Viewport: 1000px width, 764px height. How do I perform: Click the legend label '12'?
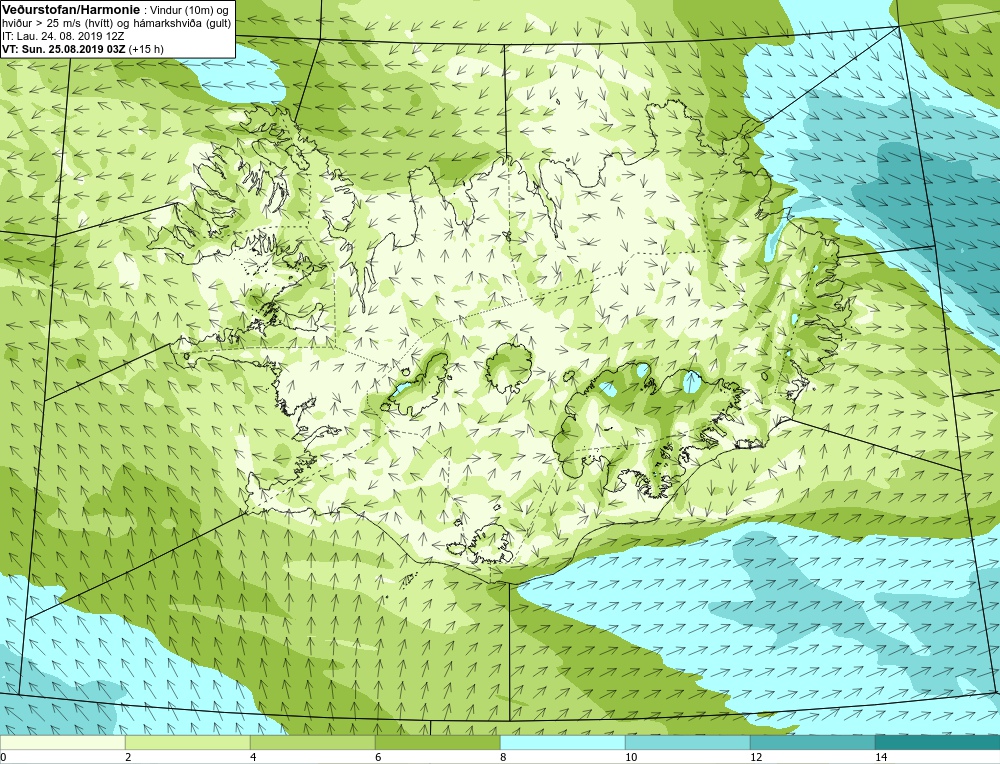(756, 757)
